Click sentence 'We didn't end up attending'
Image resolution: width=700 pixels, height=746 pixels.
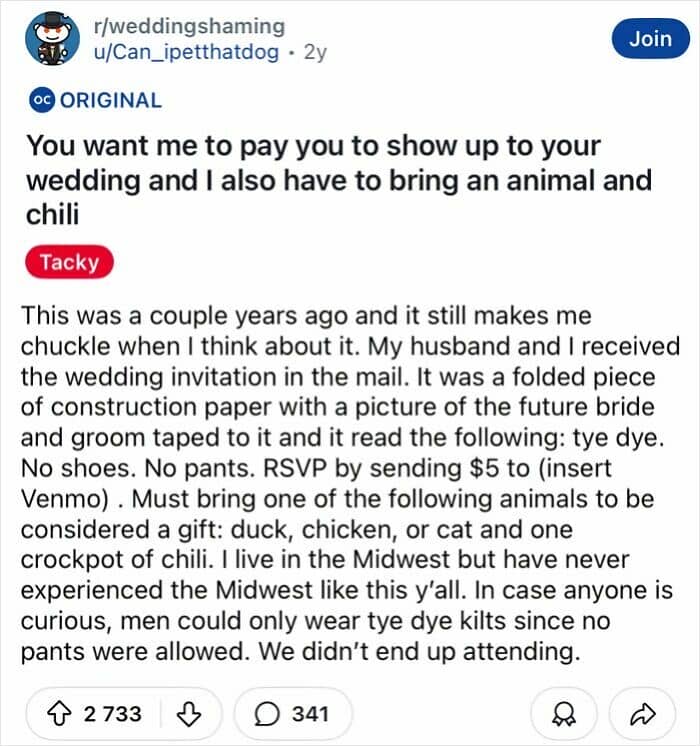(420, 651)
